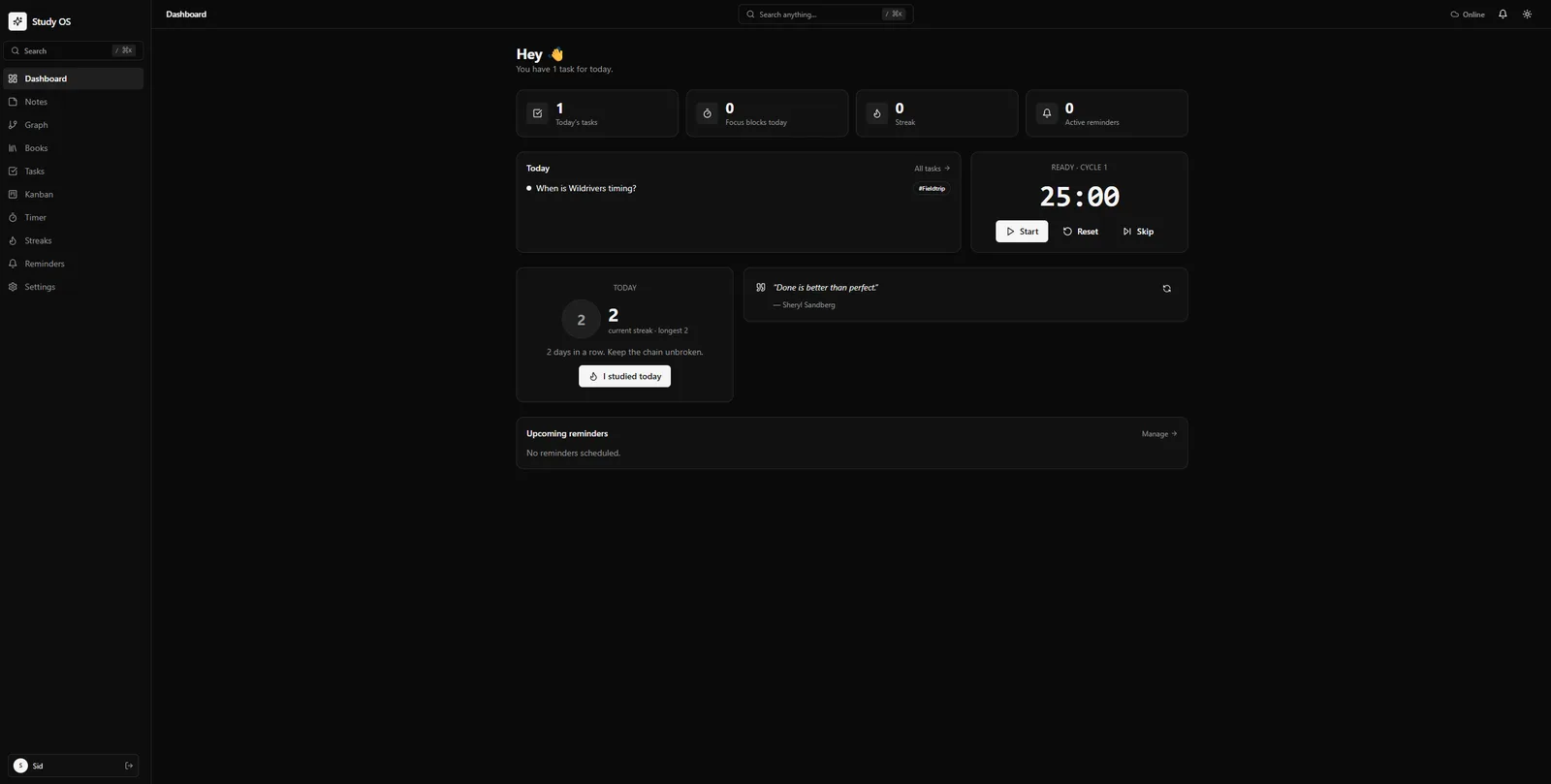
Task: Click the Timer sidebar icon
Action: click(13, 218)
